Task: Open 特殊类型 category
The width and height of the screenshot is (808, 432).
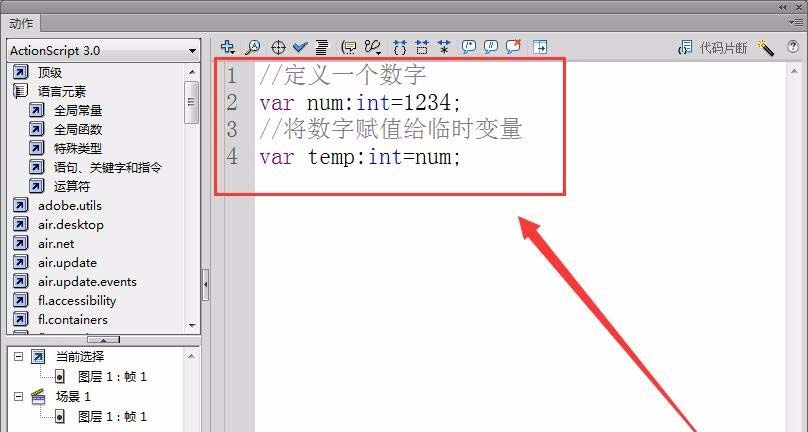Action: (x=78, y=148)
